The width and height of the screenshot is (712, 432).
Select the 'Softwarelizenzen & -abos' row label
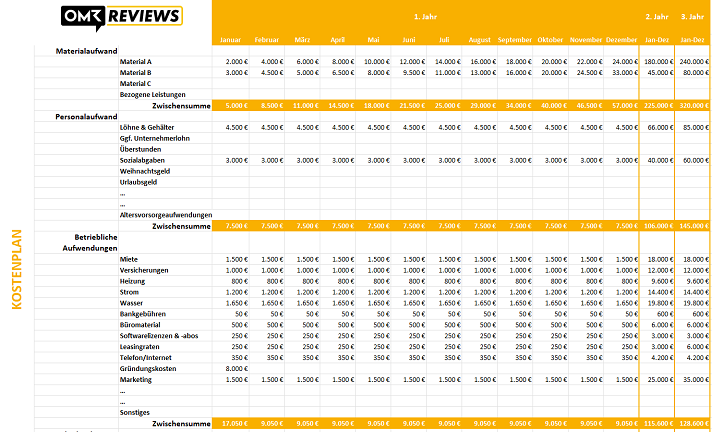(162, 336)
